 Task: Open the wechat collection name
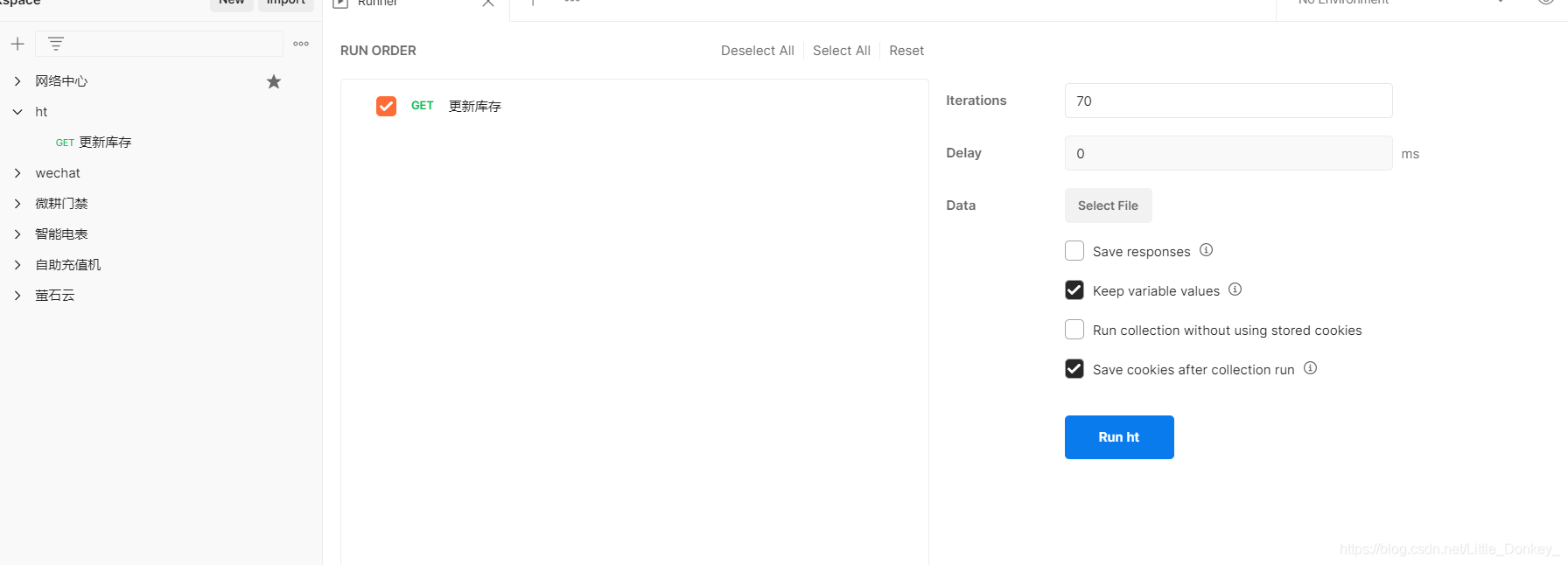pyautogui.click(x=58, y=173)
